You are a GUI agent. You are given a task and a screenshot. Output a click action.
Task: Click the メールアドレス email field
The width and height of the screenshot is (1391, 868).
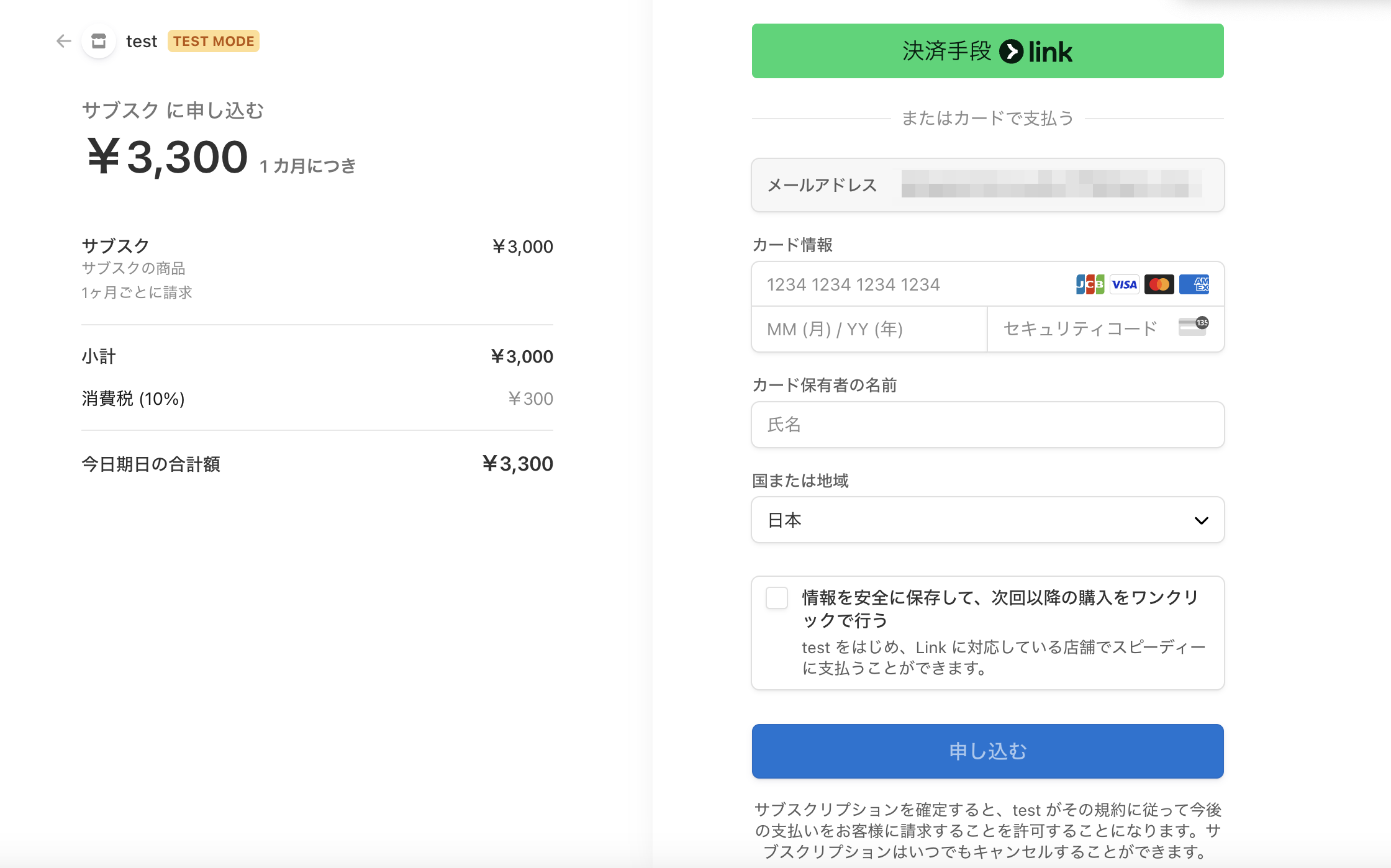coord(1049,185)
